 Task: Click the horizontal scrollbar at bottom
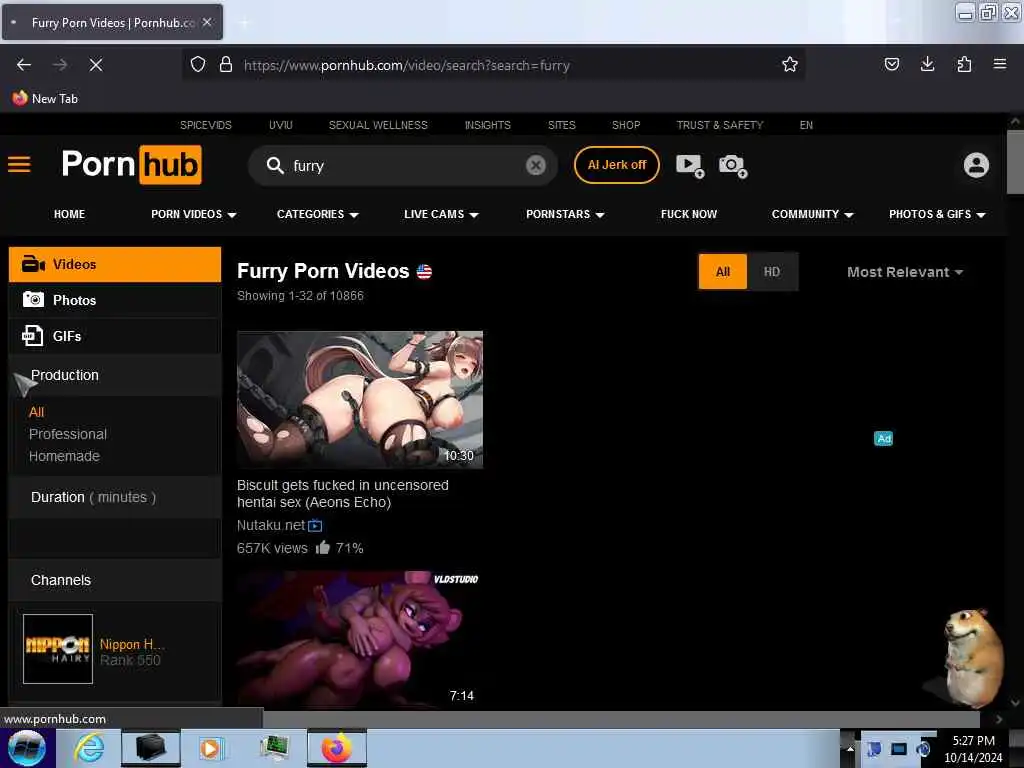[620, 718]
